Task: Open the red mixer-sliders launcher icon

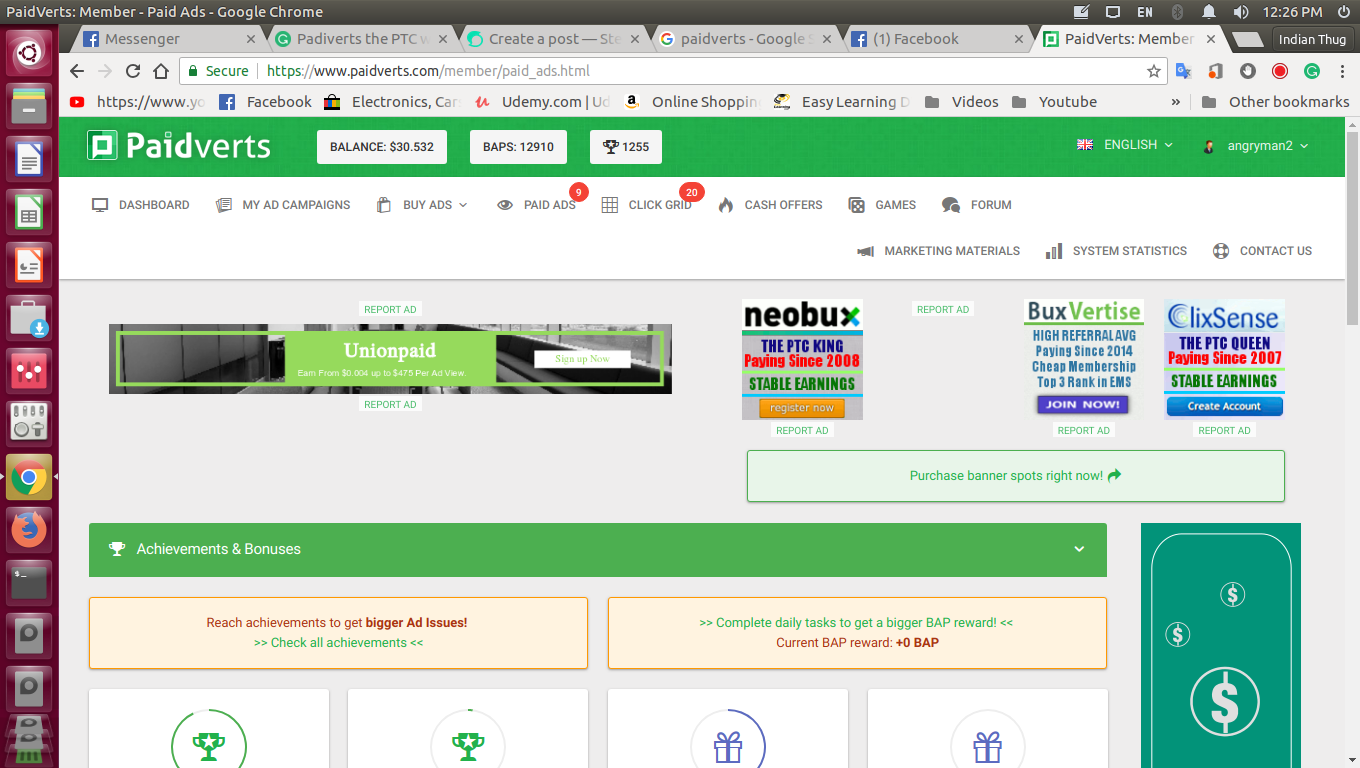Action: (29, 371)
